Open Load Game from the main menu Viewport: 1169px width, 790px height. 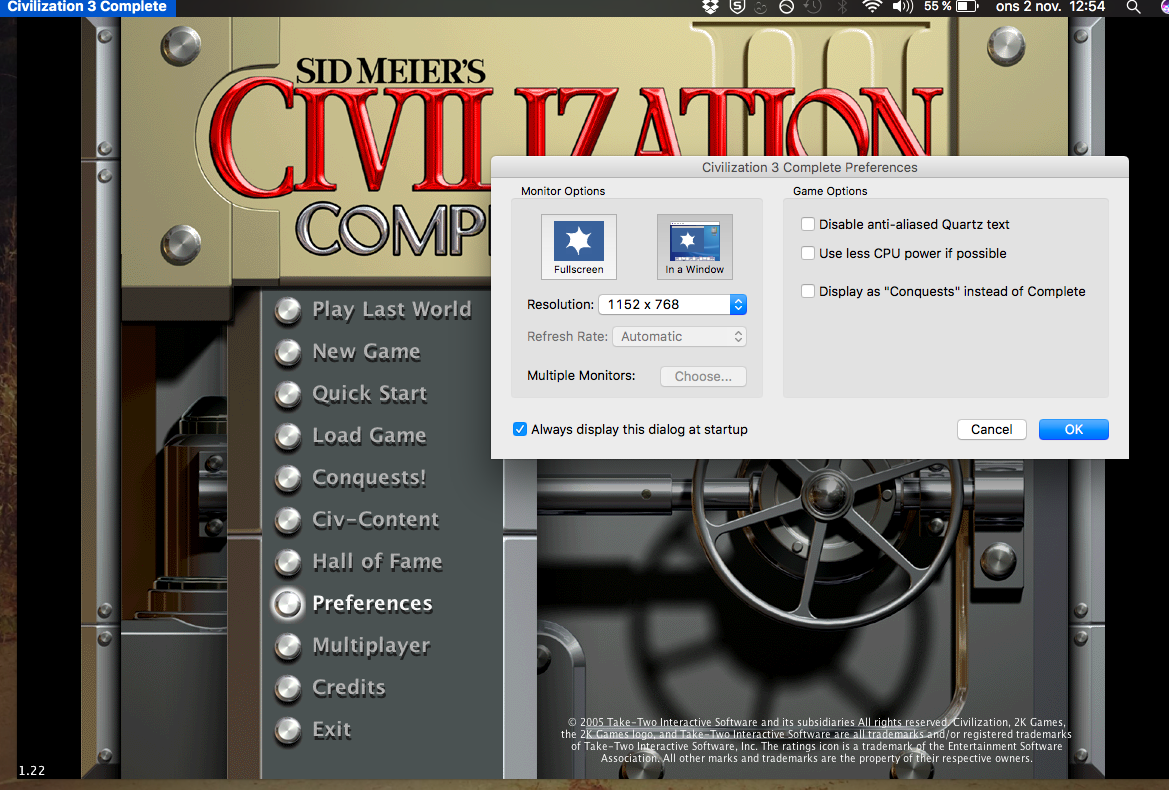tap(369, 436)
